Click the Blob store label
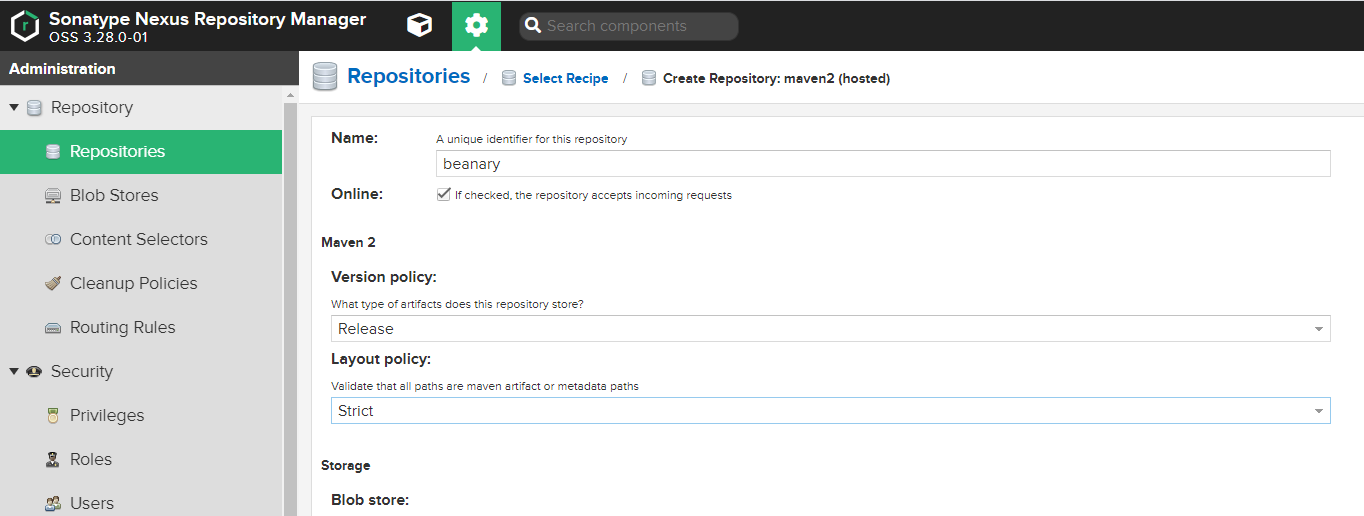Viewport: 1364px width, 516px height. 370,499
